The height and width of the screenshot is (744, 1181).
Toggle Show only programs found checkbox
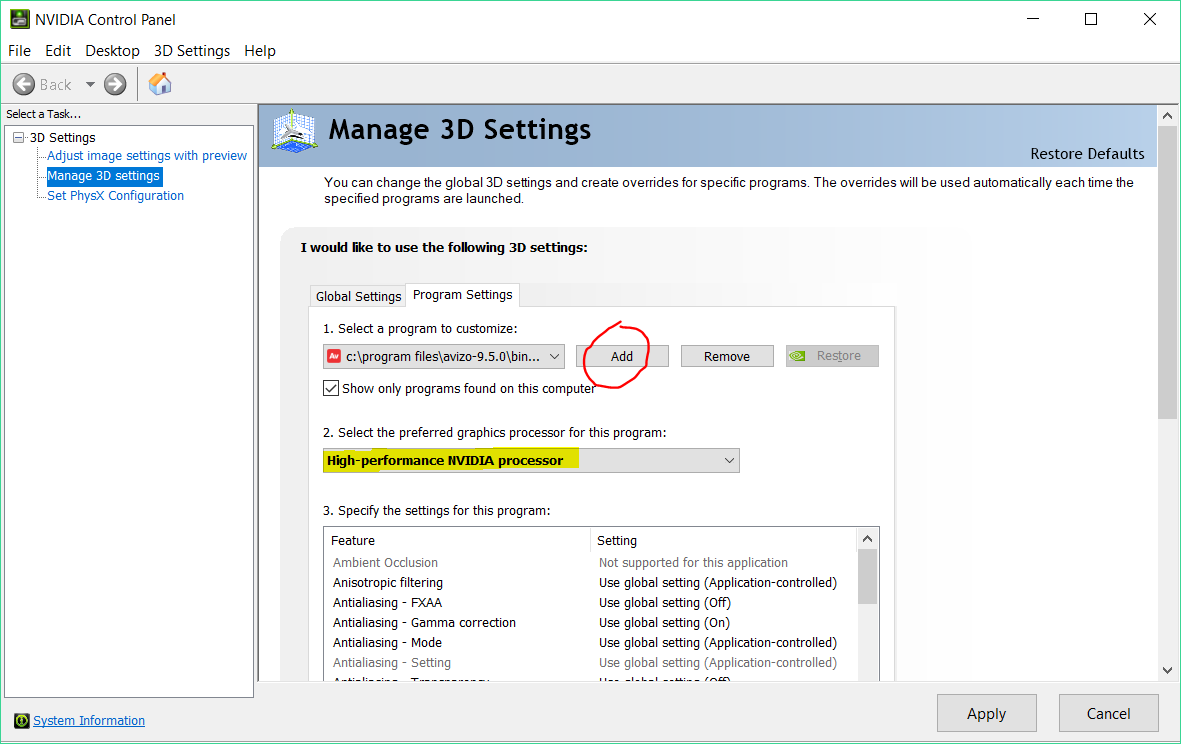[x=331, y=388]
